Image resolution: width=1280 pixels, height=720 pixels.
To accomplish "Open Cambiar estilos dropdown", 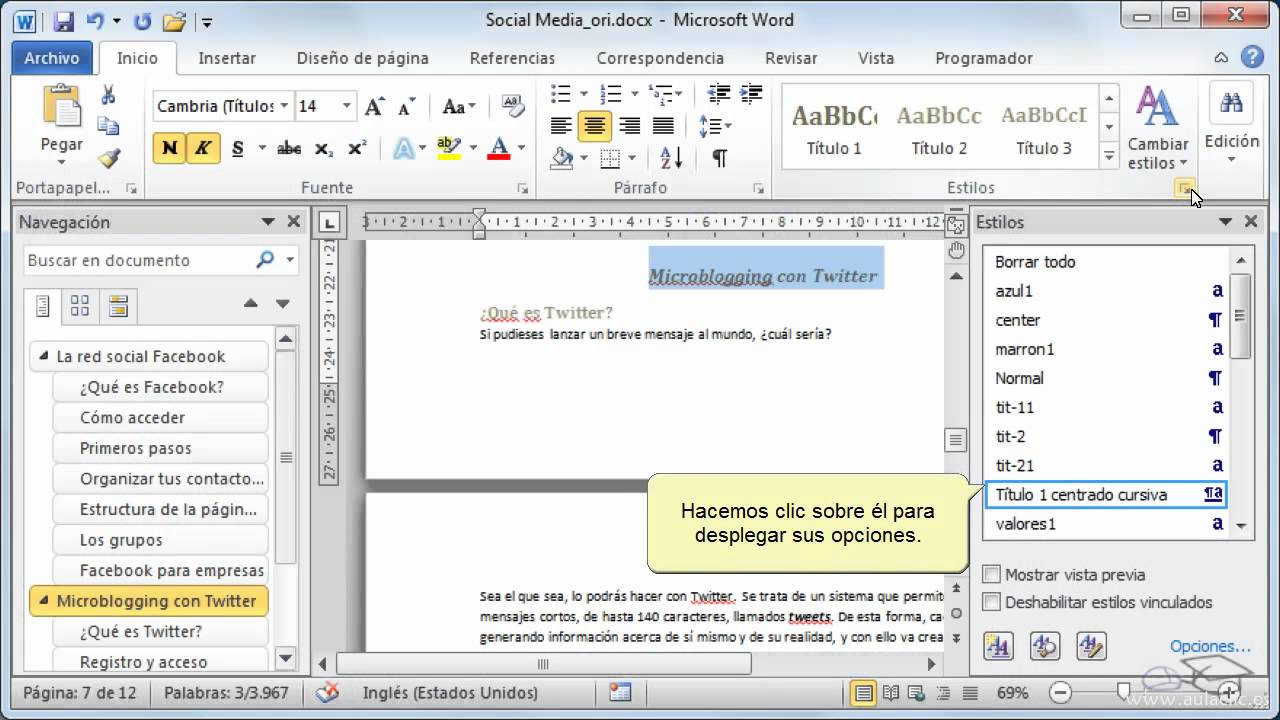I will 1158,130.
